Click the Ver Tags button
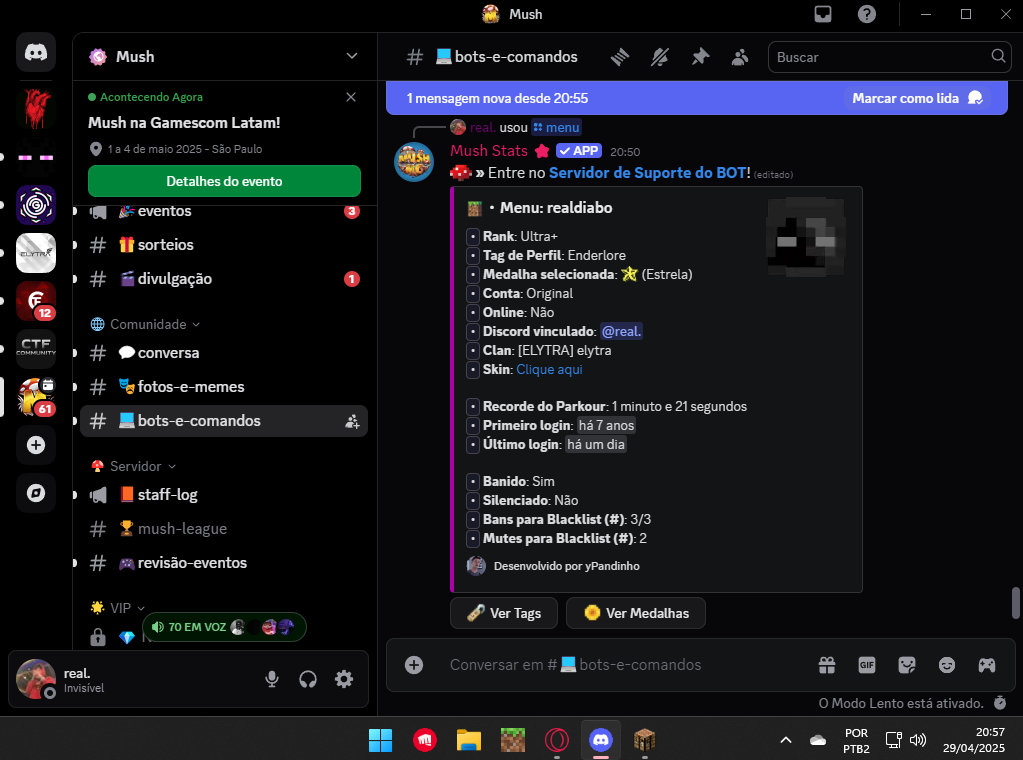This screenshot has height=760, width=1023. (504, 613)
